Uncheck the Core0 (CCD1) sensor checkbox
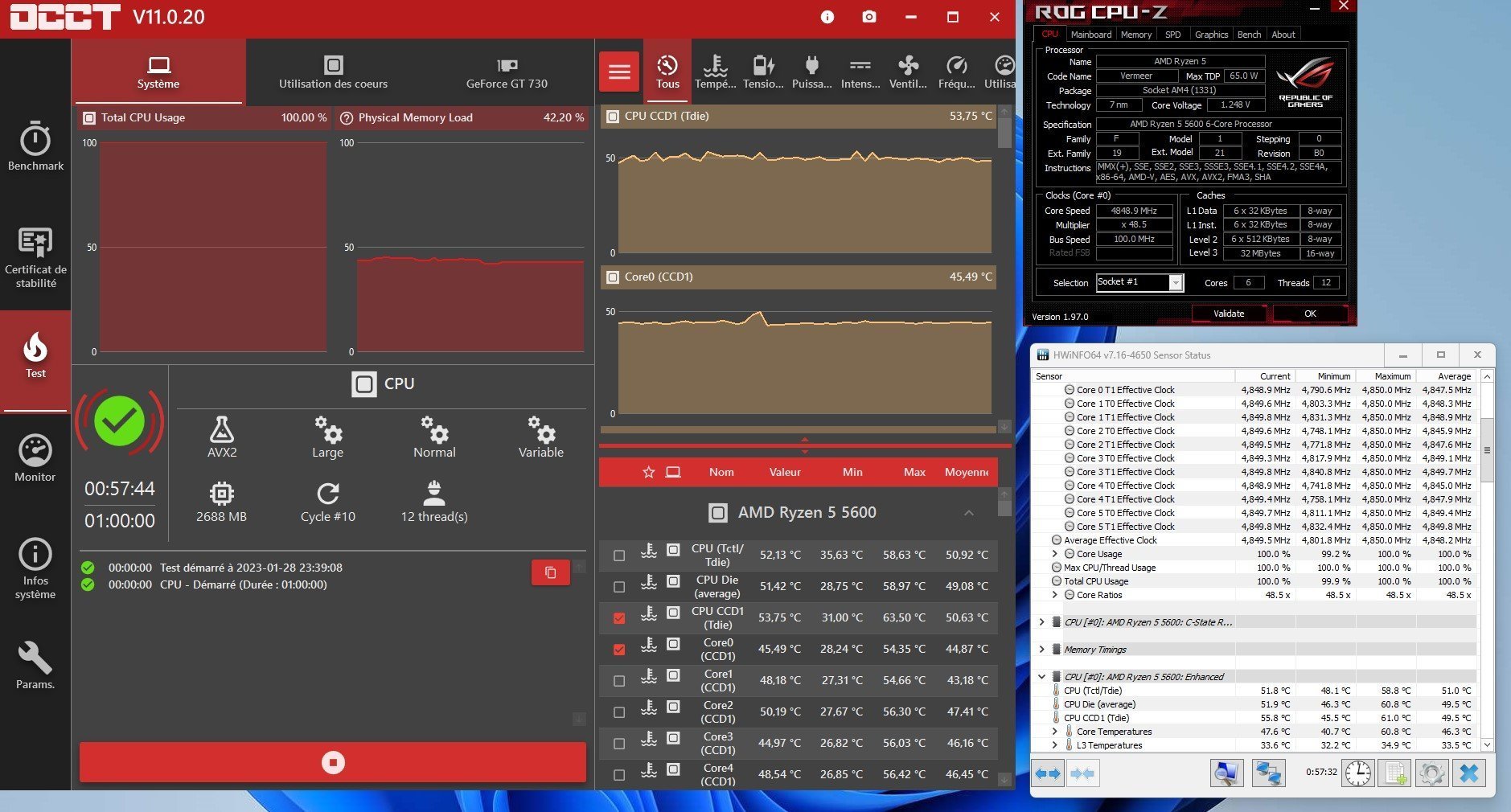Screen dimensions: 1511x812 pos(619,650)
